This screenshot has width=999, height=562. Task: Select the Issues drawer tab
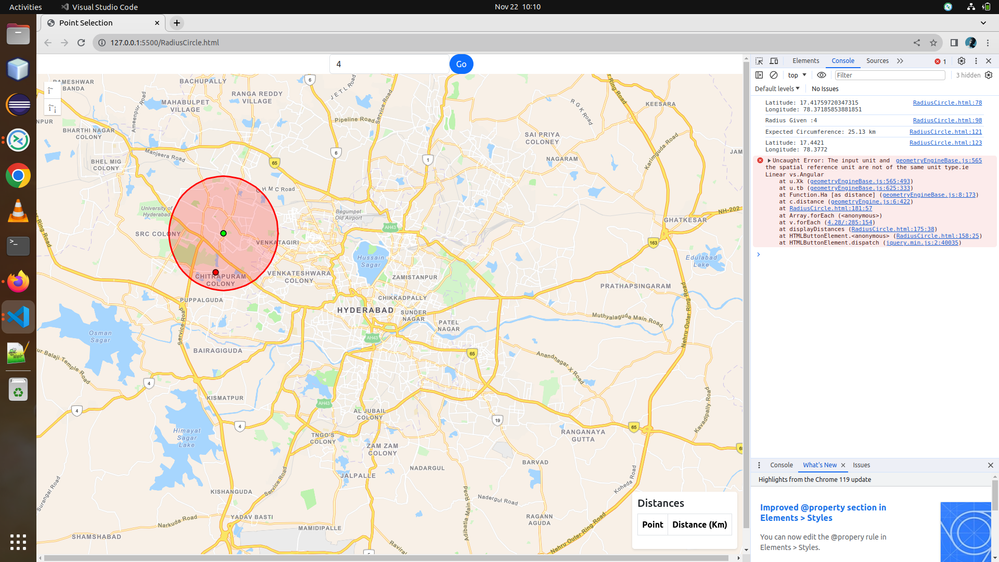(861, 465)
